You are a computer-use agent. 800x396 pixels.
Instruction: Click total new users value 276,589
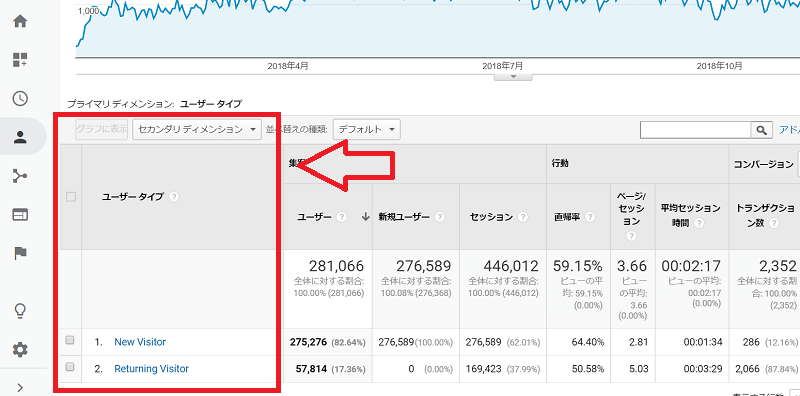click(x=423, y=266)
